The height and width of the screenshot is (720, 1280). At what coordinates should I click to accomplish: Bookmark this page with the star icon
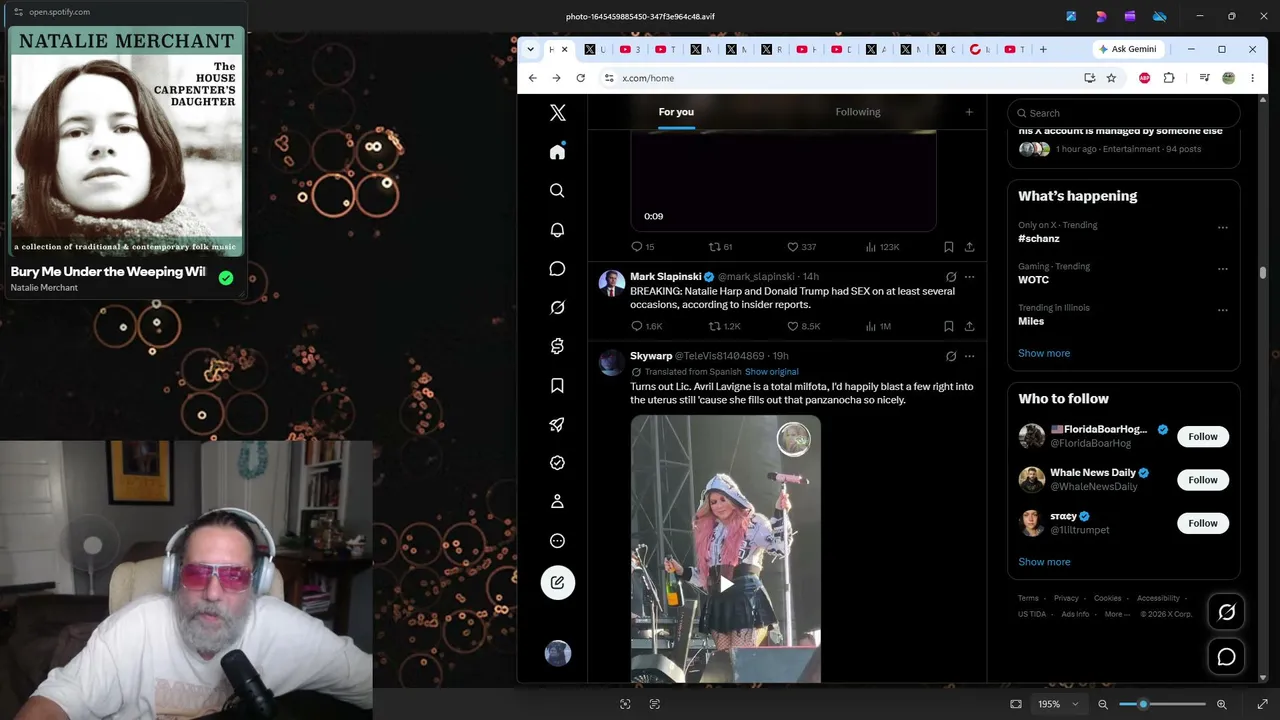(x=1111, y=78)
